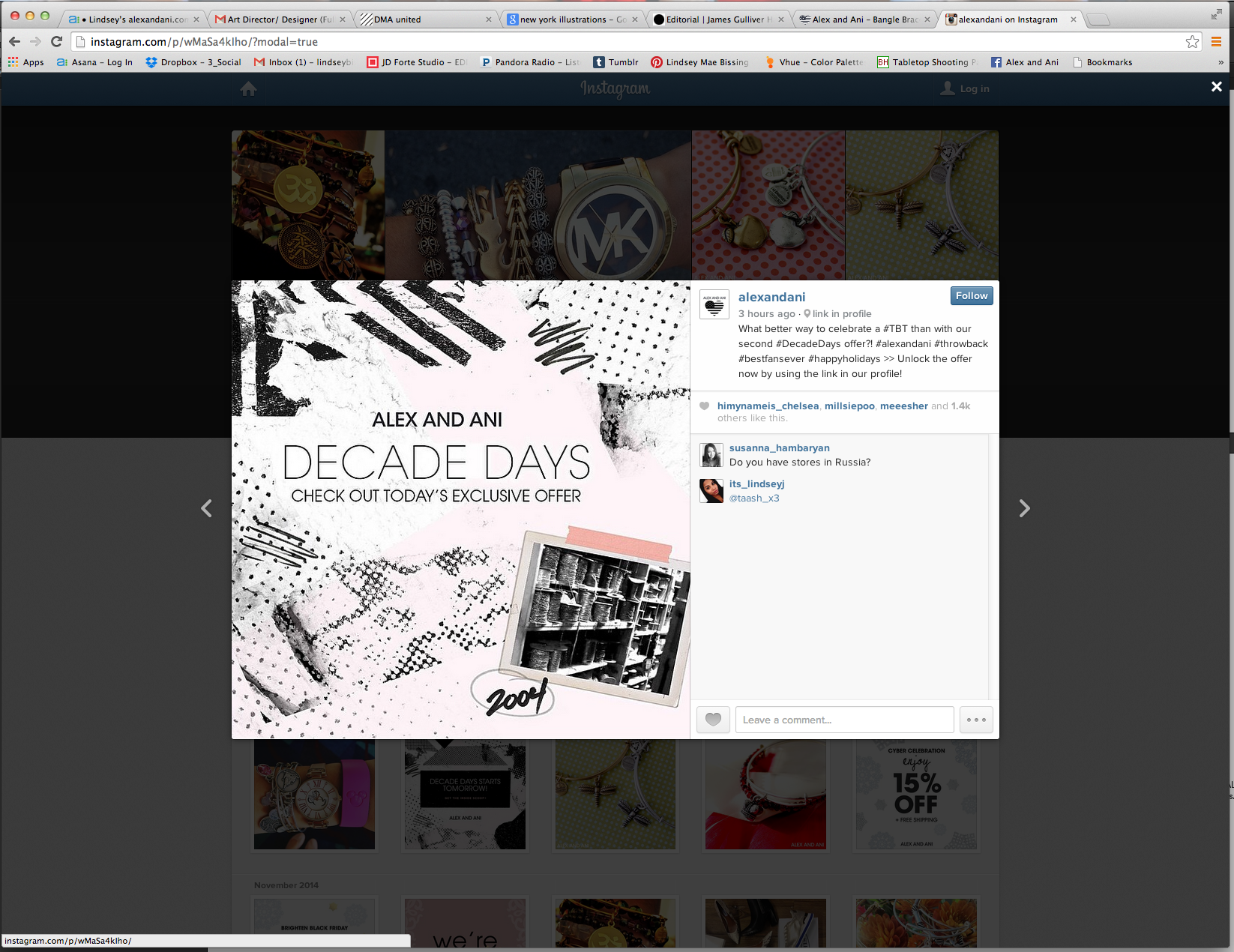This screenshot has height=952, width=1234.
Task: Open the Bookmarks folder
Action: 1102,62
